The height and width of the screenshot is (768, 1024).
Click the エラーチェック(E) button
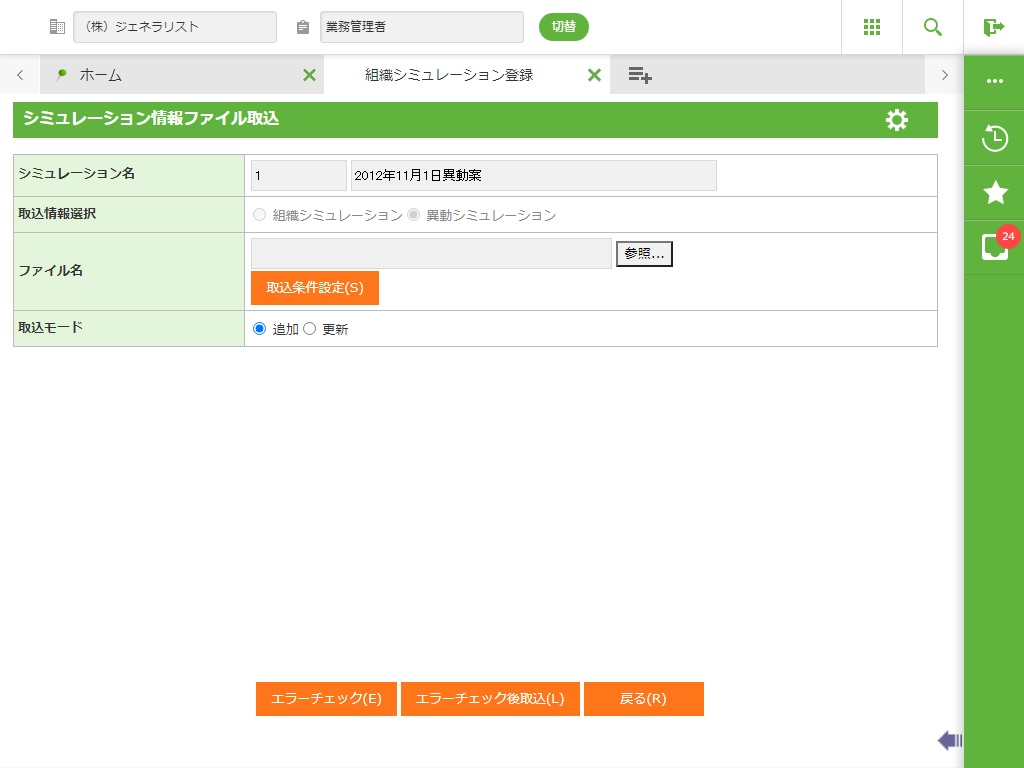(326, 699)
